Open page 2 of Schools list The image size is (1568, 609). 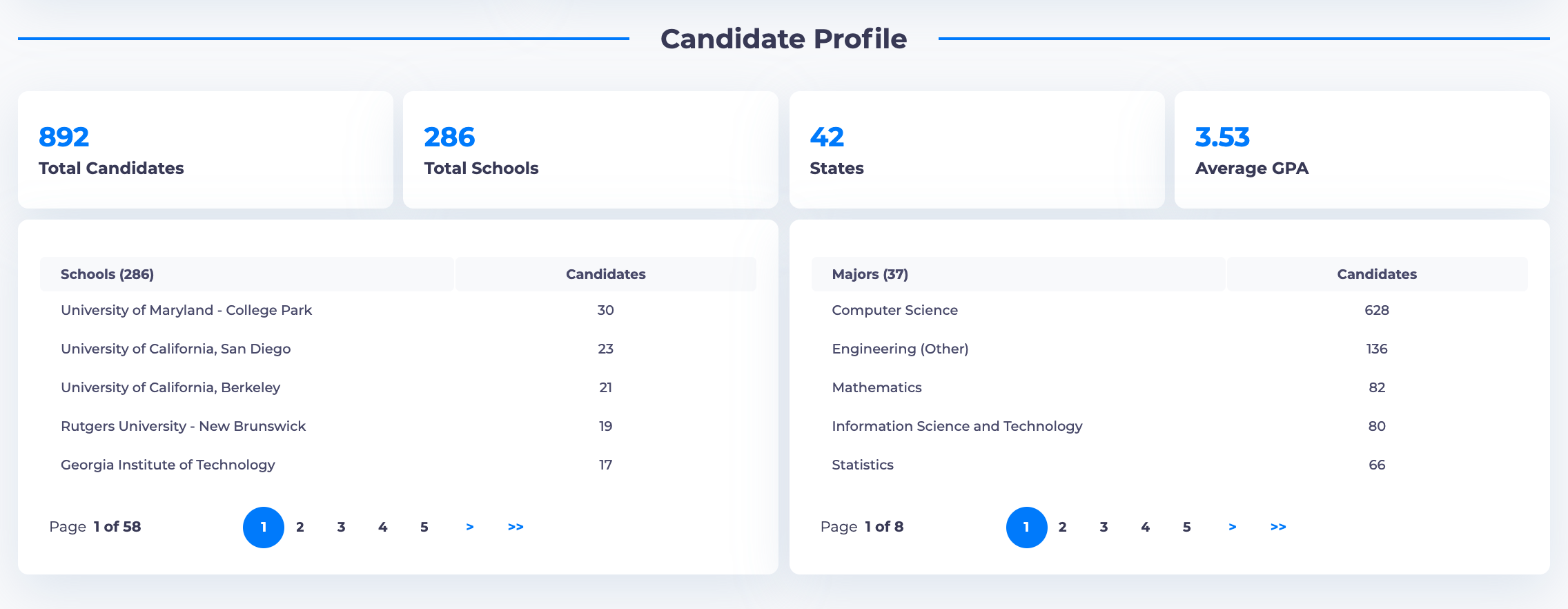coord(300,527)
